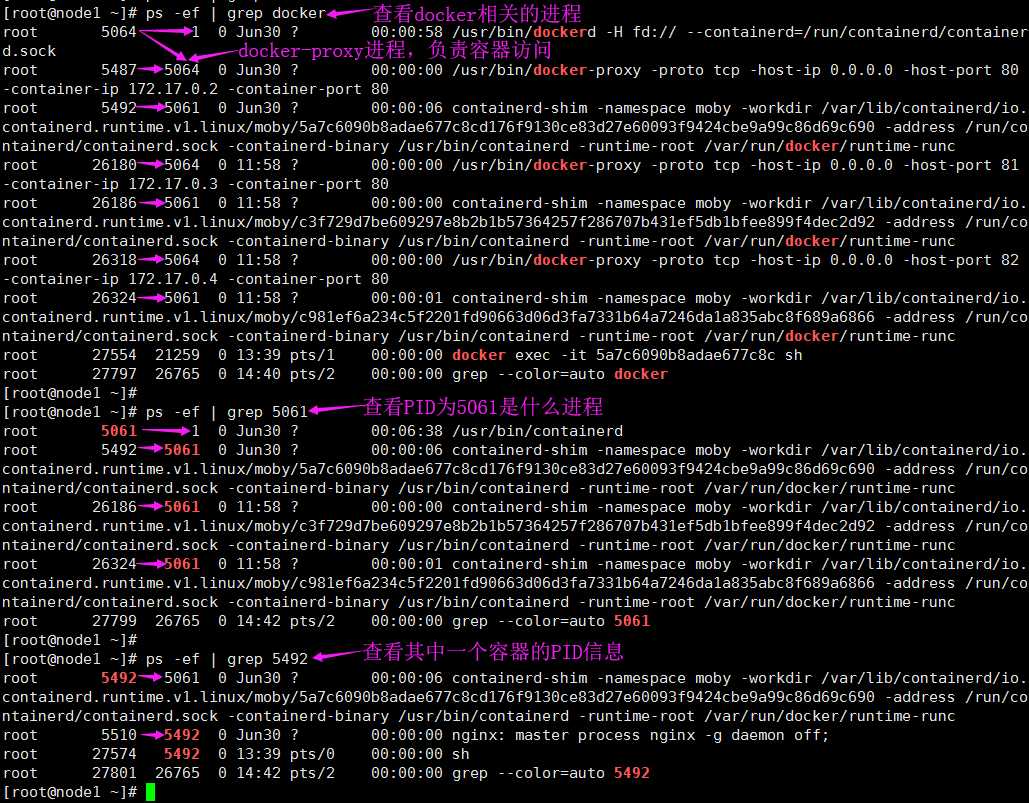Click the '-H fd://' dockerd option

click(x=640, y=32)
